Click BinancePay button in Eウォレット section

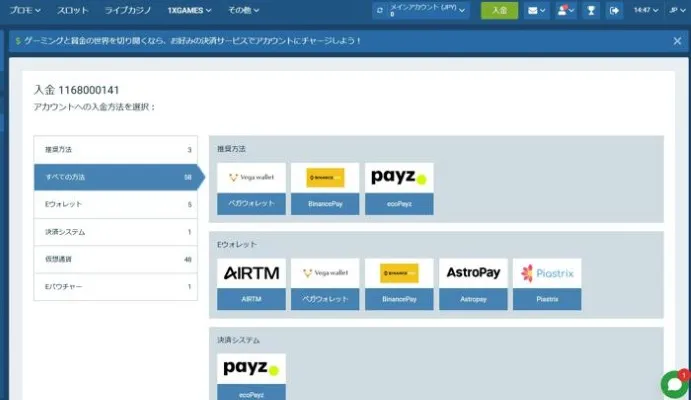tap(399, 299)
